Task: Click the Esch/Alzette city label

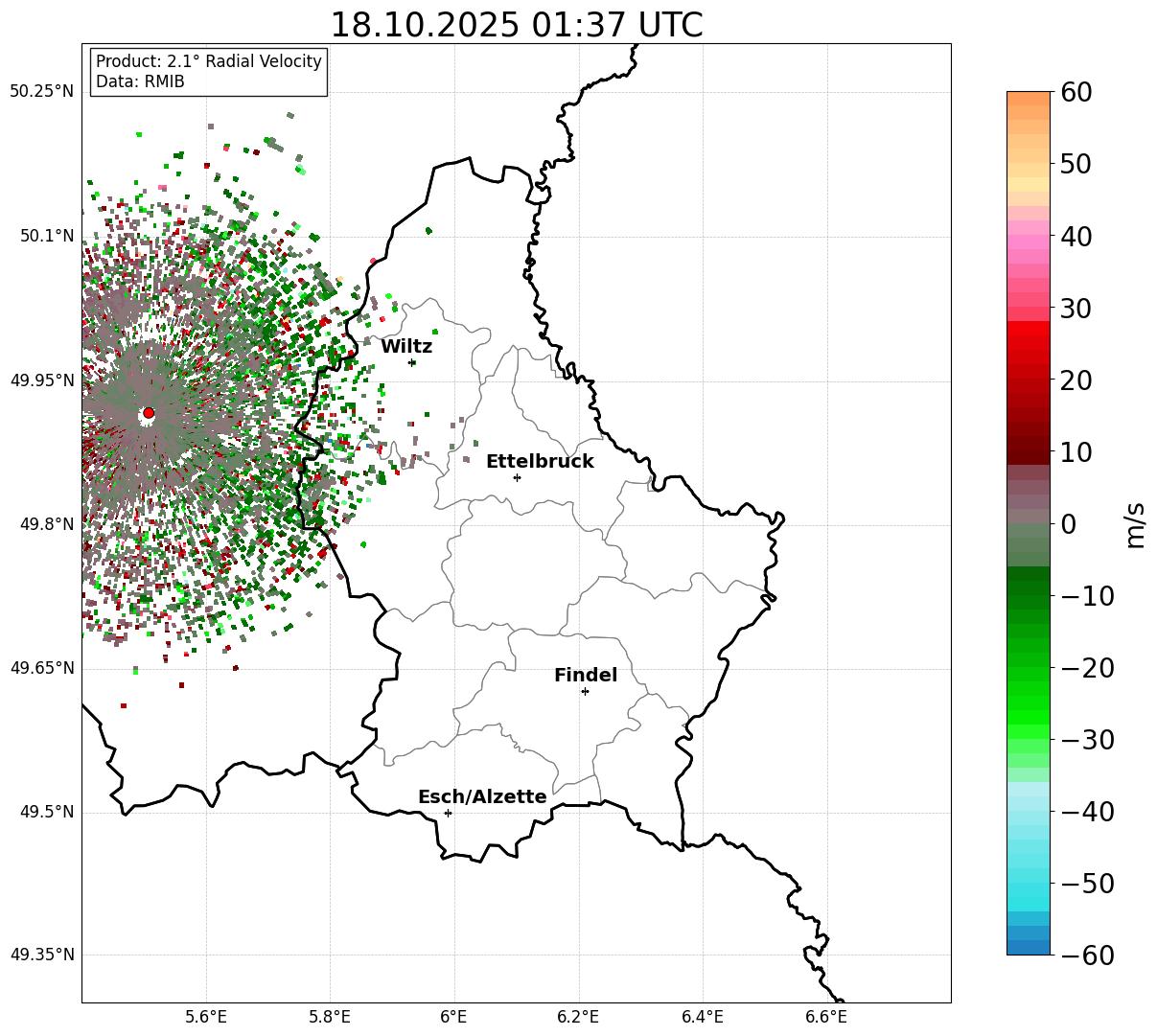Action: click(482, 796)
